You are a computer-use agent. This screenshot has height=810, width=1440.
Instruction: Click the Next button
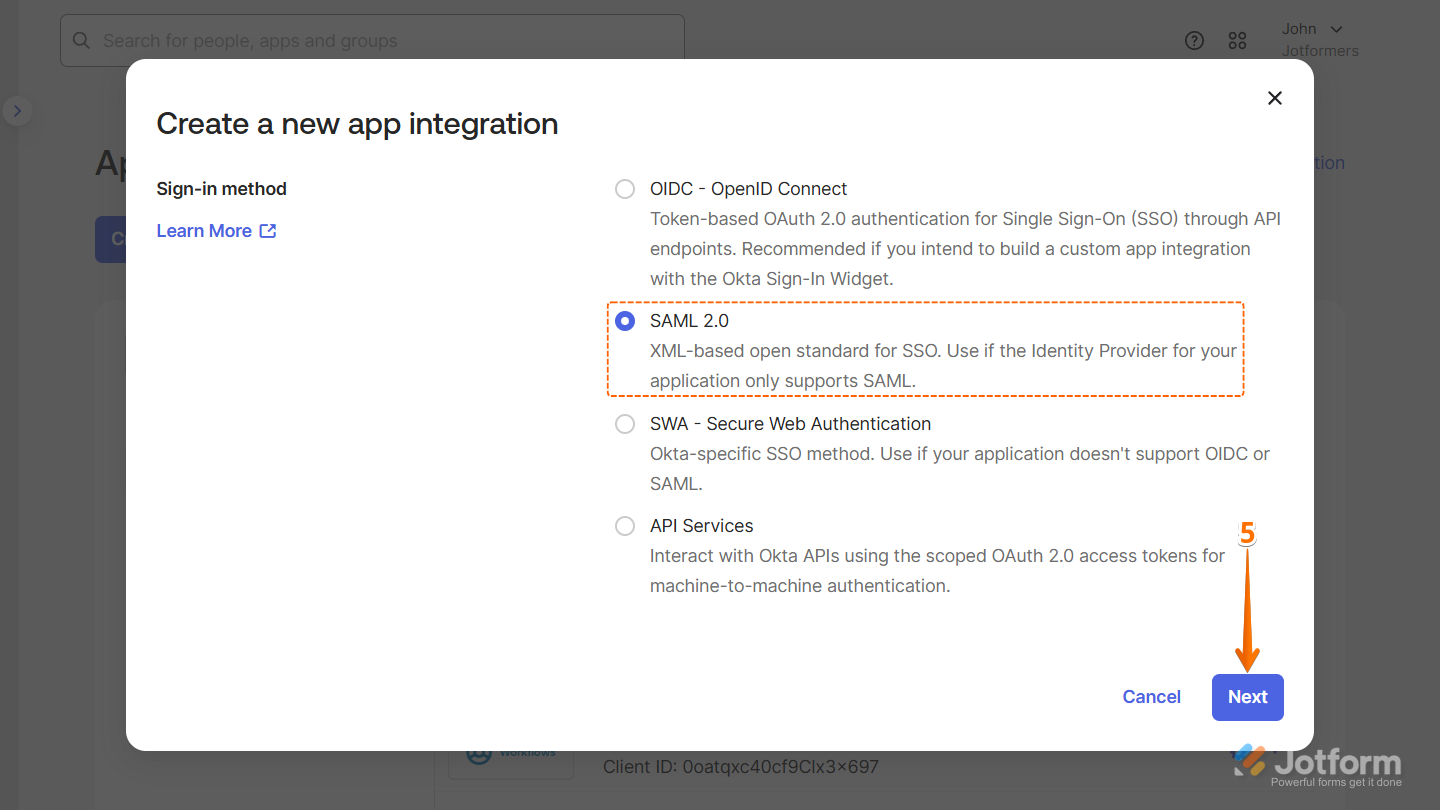(1247, 697)
